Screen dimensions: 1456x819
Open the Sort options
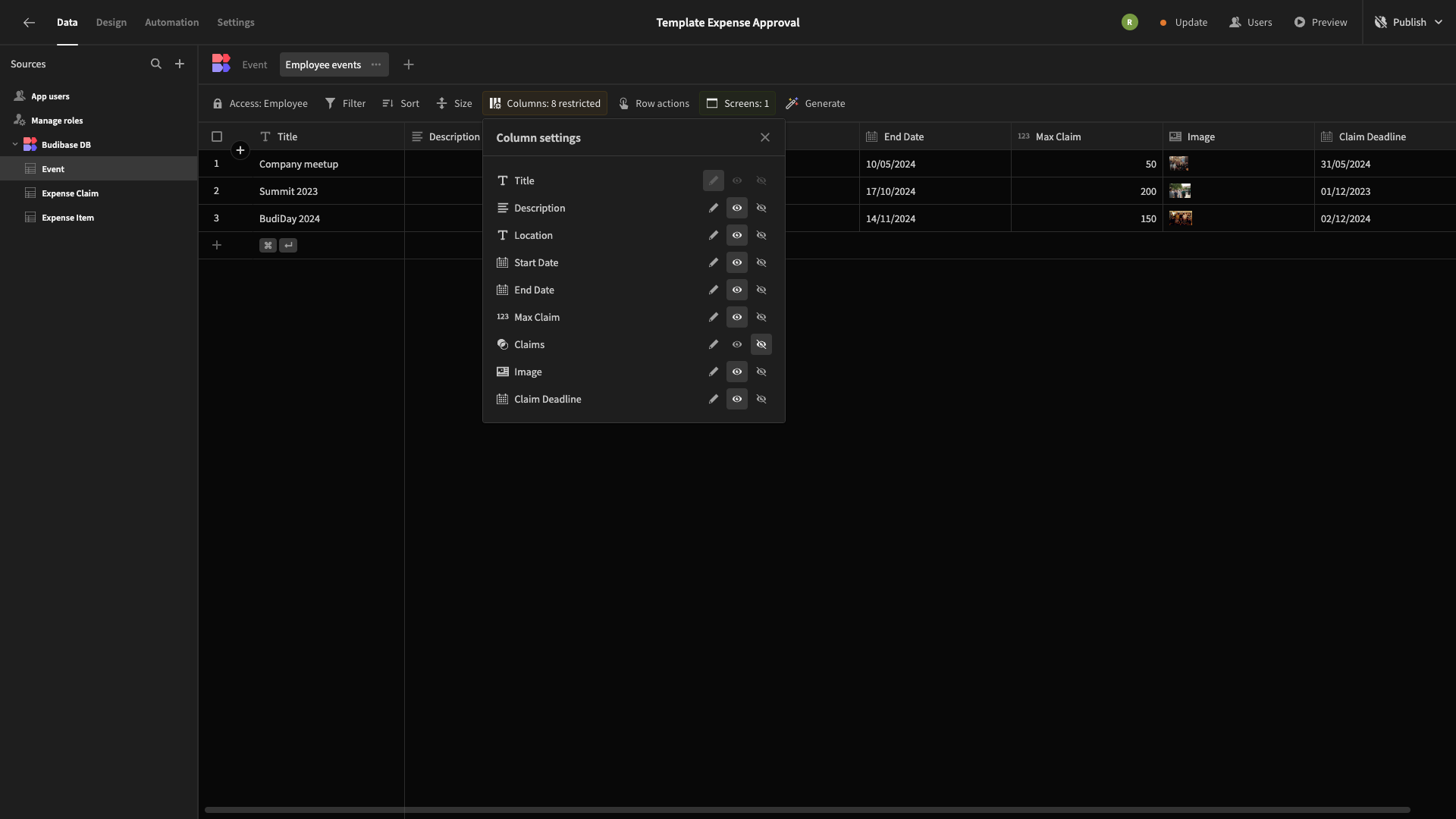coord(401,103)
